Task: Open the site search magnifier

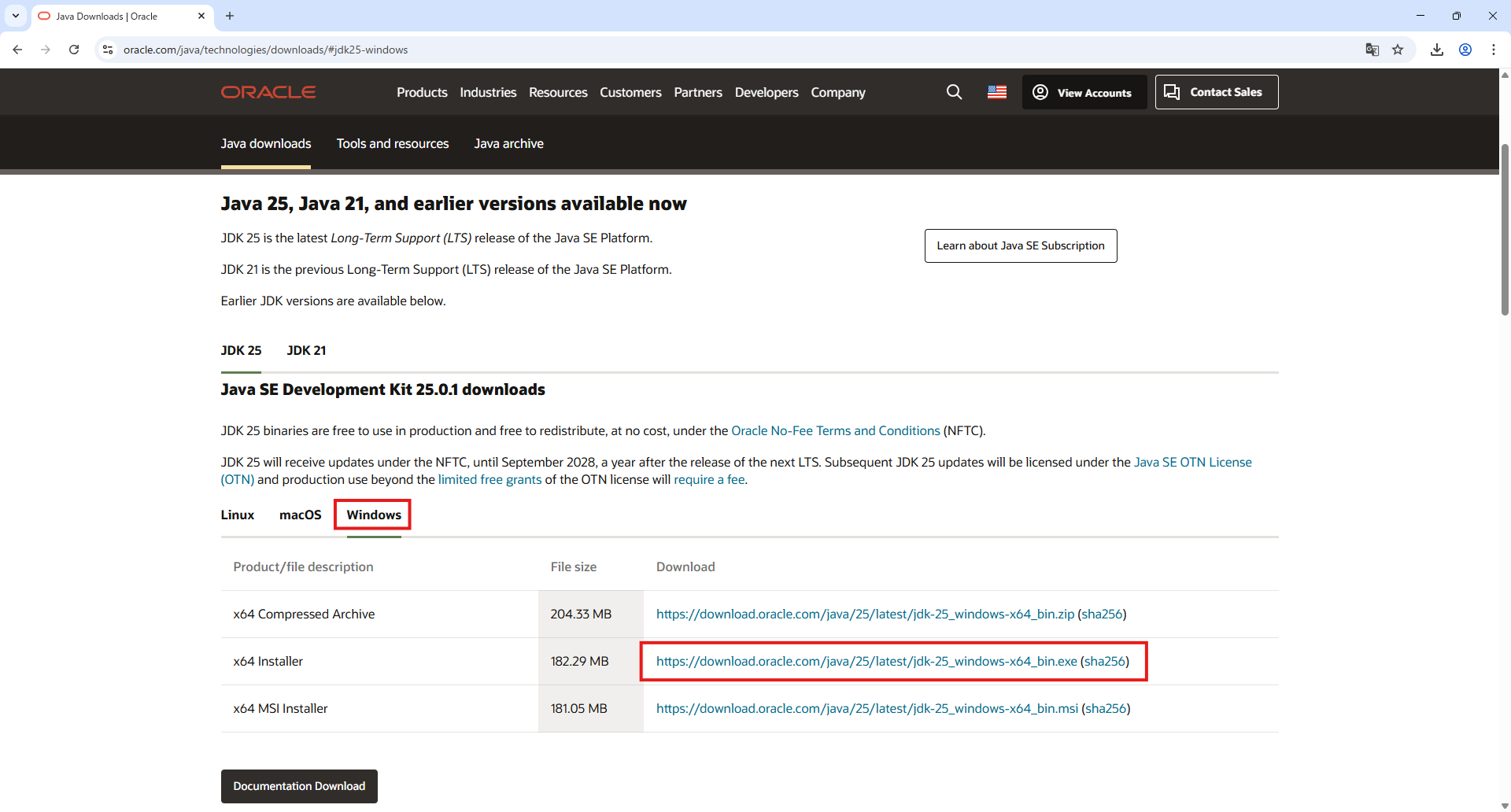Action: coord(954,92)
